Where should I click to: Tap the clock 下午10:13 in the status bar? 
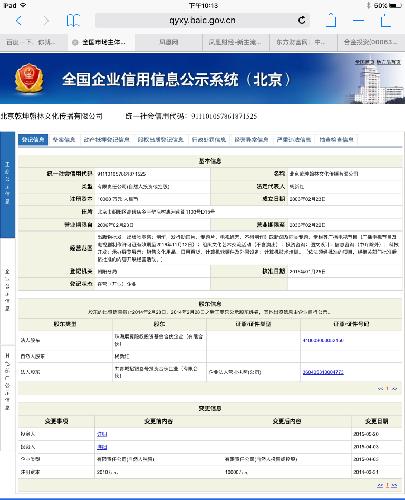click(203, 5)
